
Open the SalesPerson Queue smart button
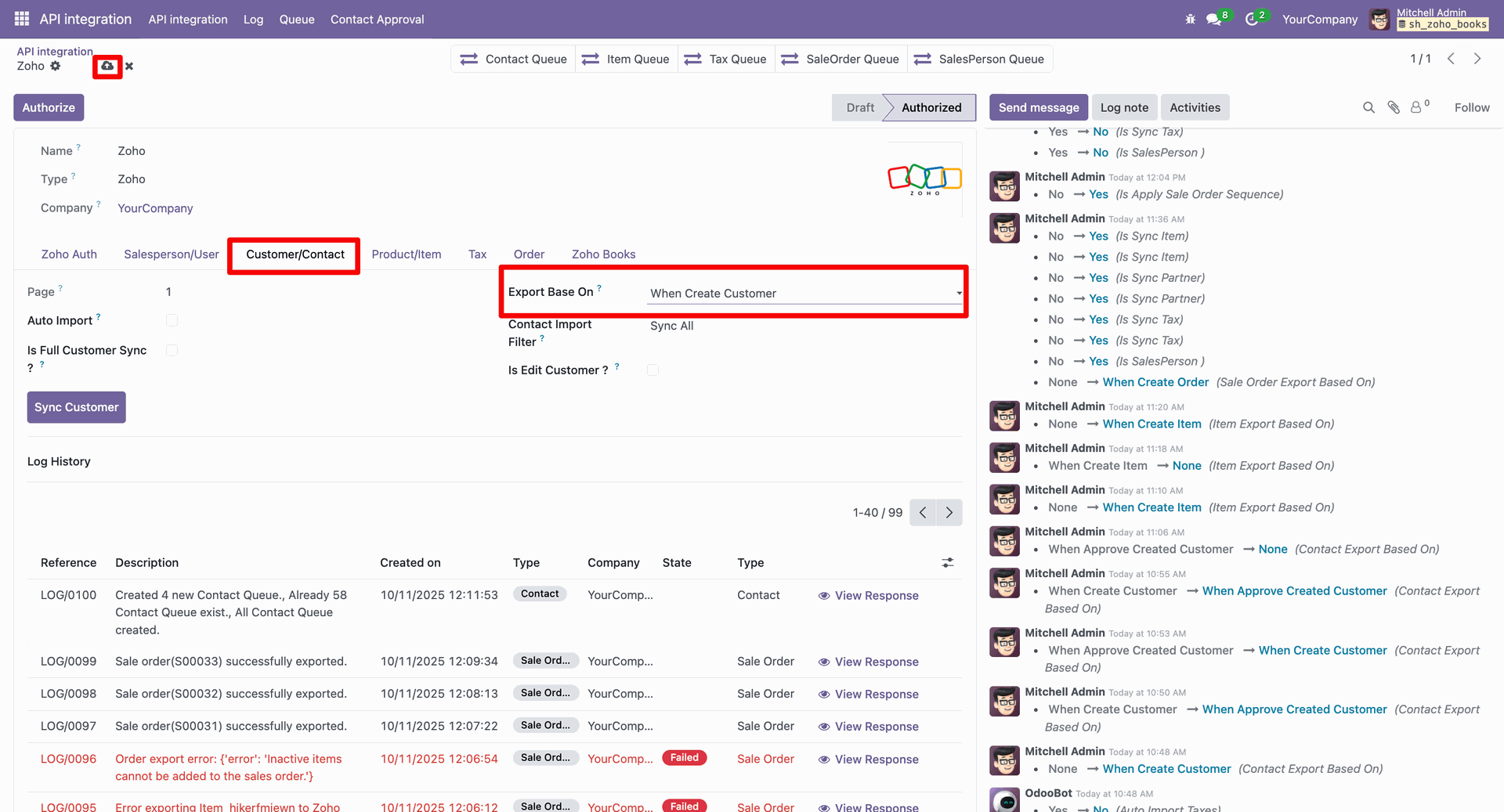click(x=979, y=59)
